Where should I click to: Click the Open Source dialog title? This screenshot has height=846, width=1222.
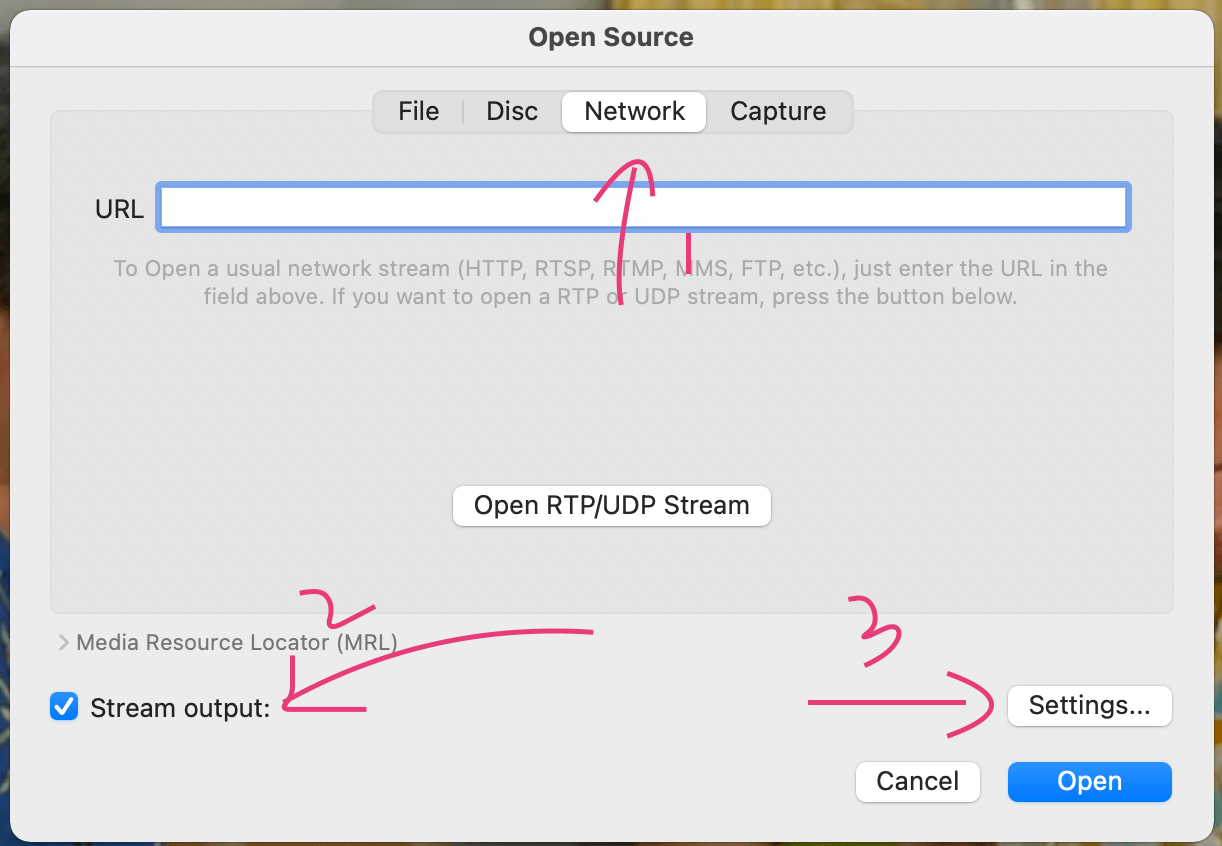click(x=610, y=37)
